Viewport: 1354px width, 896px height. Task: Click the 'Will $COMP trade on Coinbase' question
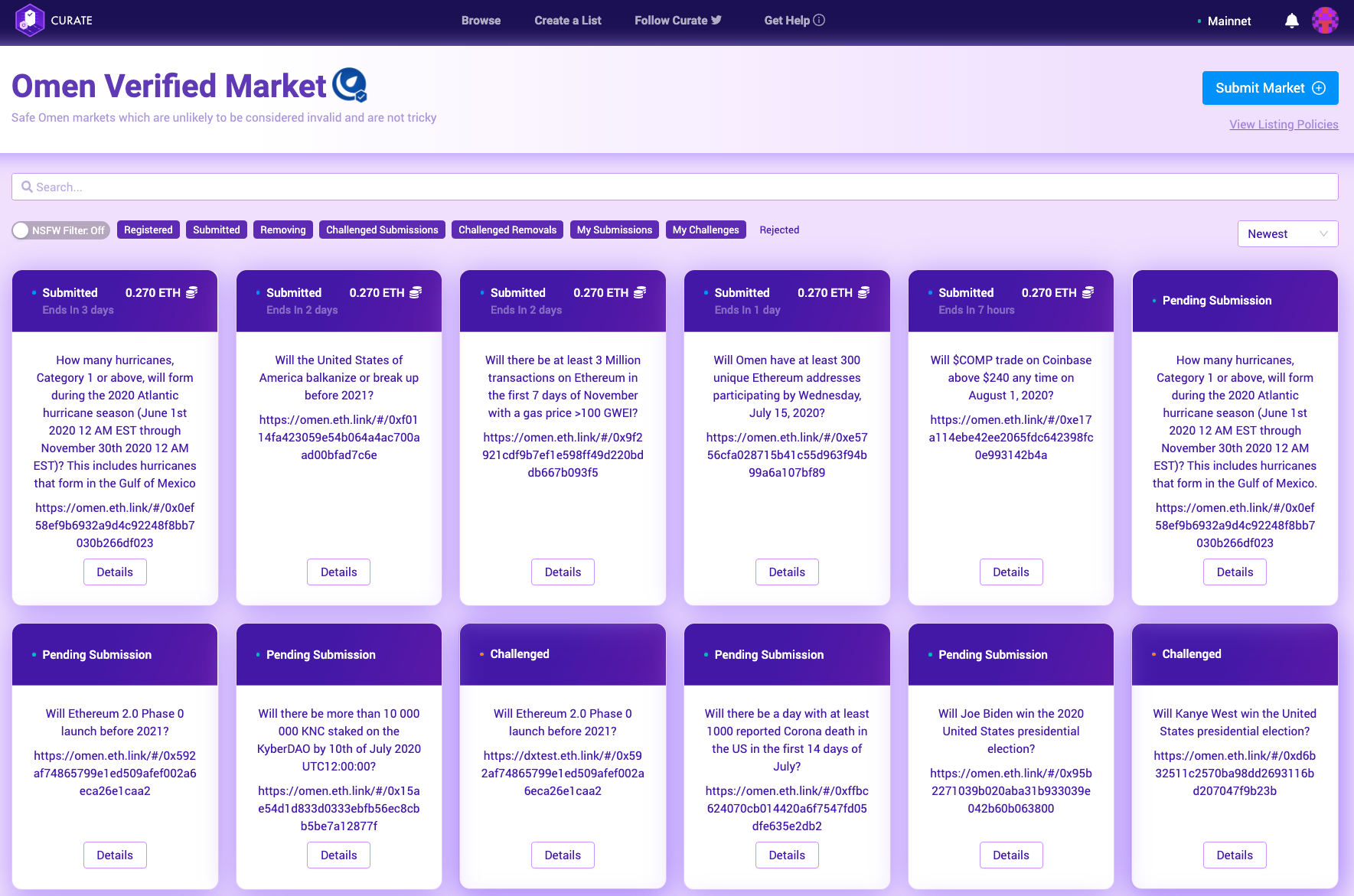pos(1011,378)
